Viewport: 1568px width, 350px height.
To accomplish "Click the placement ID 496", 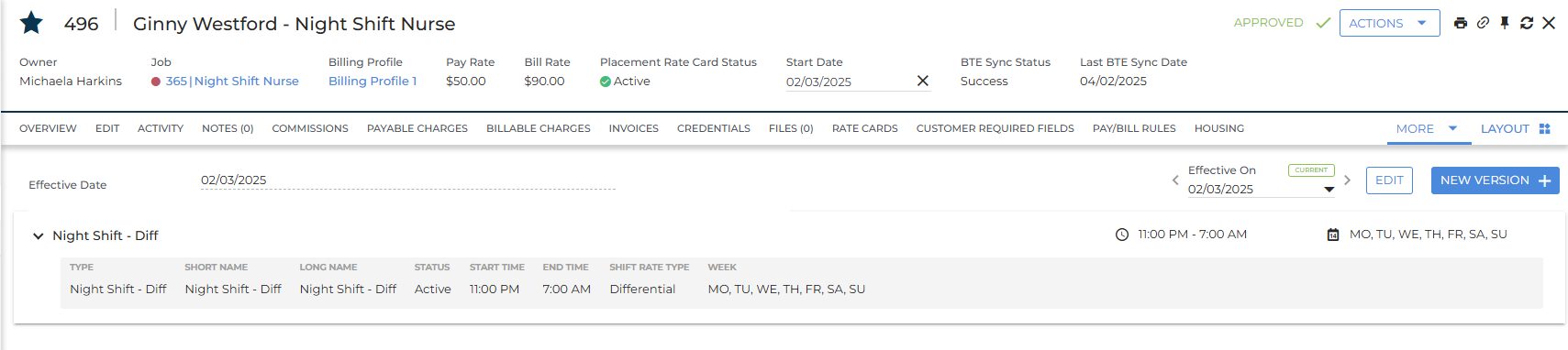I will [81, 24].
